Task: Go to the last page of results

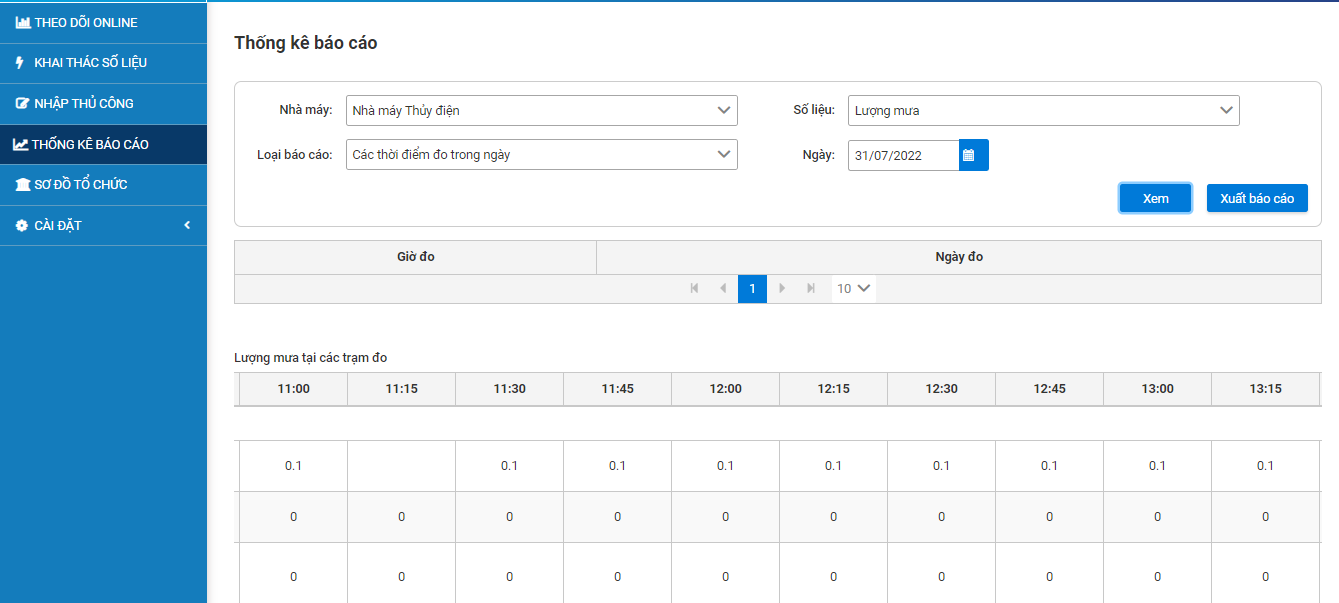Action: [x=811, y=289]
